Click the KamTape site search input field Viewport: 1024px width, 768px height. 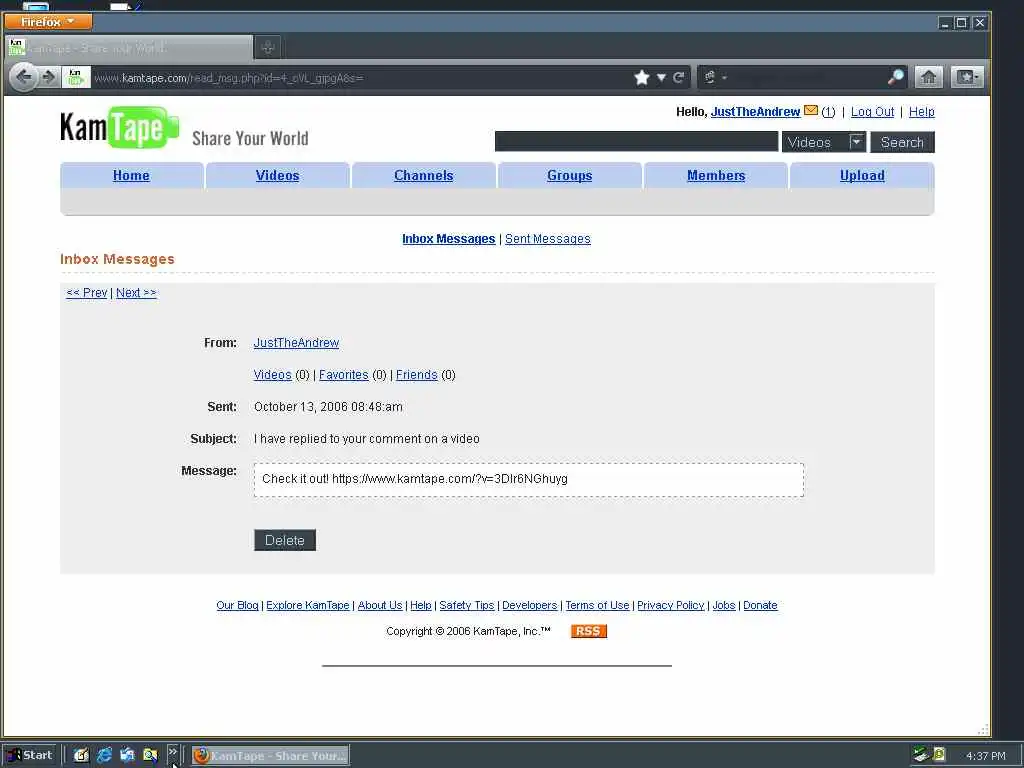point(636,142)
